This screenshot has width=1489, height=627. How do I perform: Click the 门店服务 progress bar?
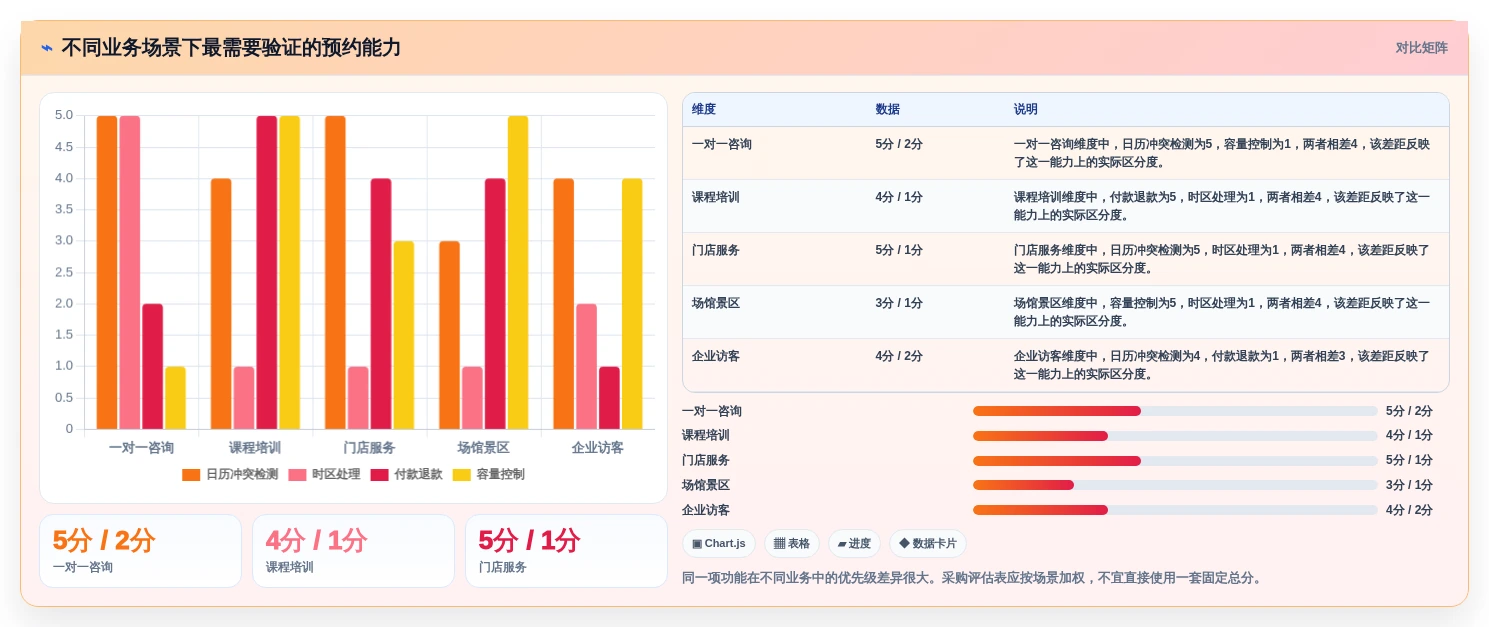point(1175,461)
